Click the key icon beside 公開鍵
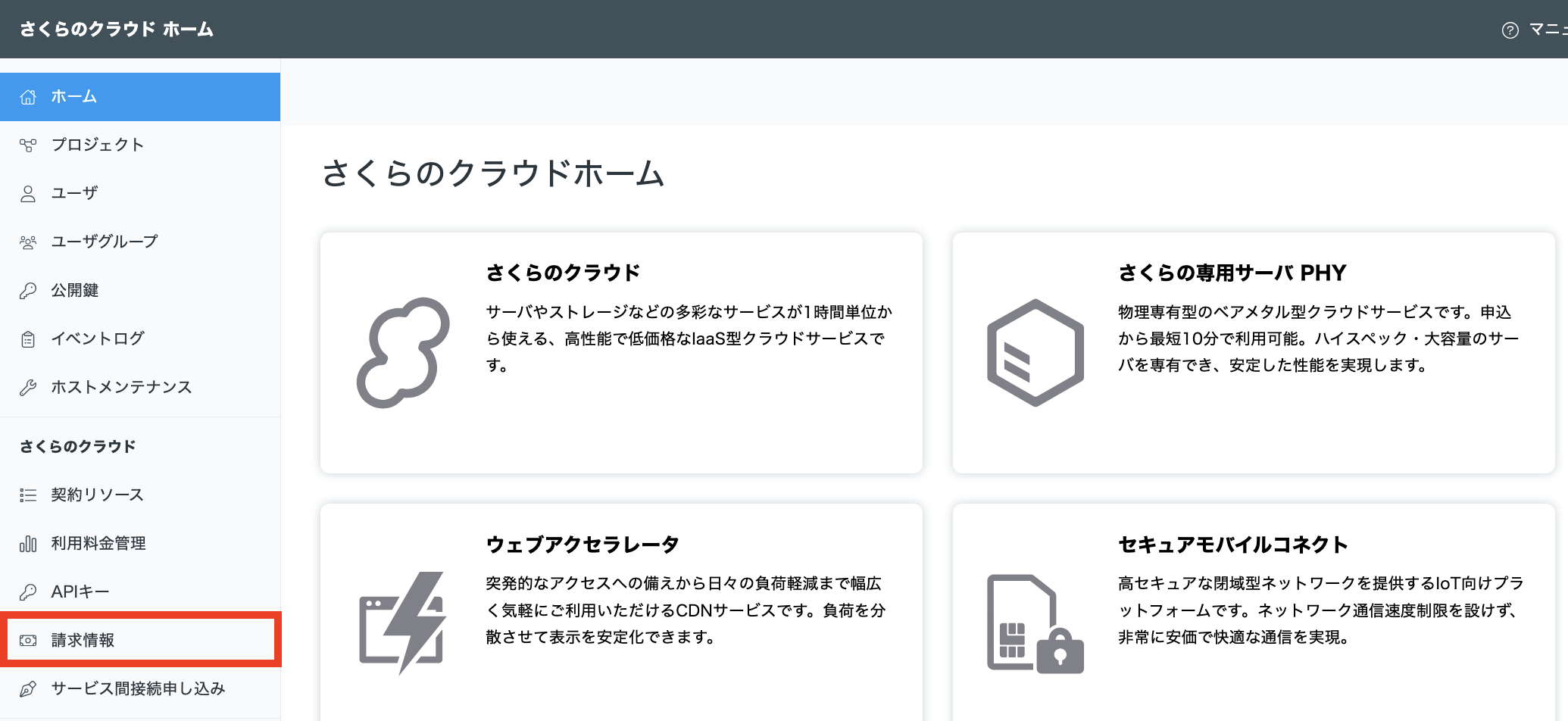The height and width of the screenshot is (721, 1568). (x=28, y=291)
